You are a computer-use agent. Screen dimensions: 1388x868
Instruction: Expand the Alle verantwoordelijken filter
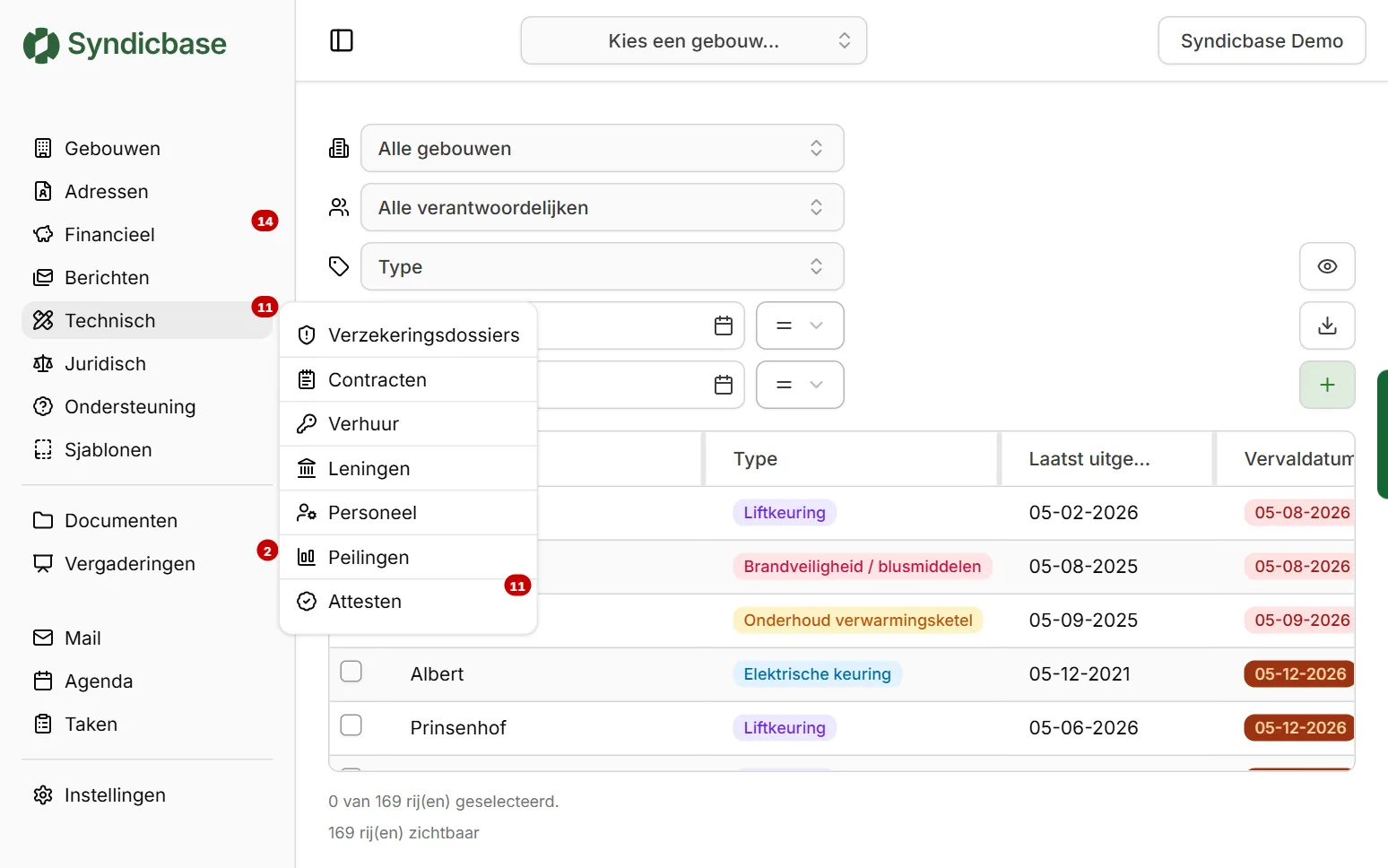pos(603,207)
